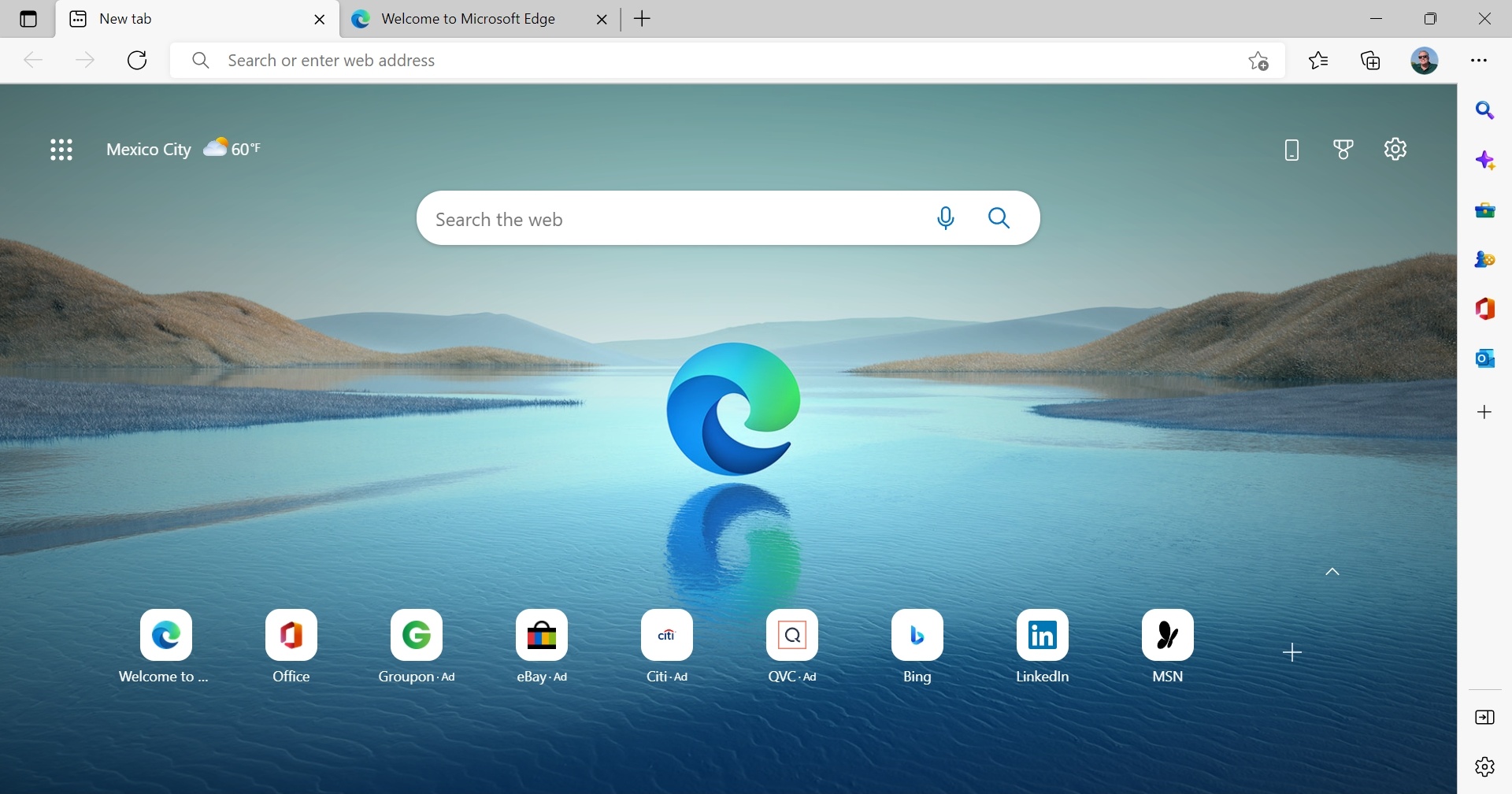Open Settings and more ellipsis menu
Viewport: 1512px width, 794px height.
click(1479, 61)
